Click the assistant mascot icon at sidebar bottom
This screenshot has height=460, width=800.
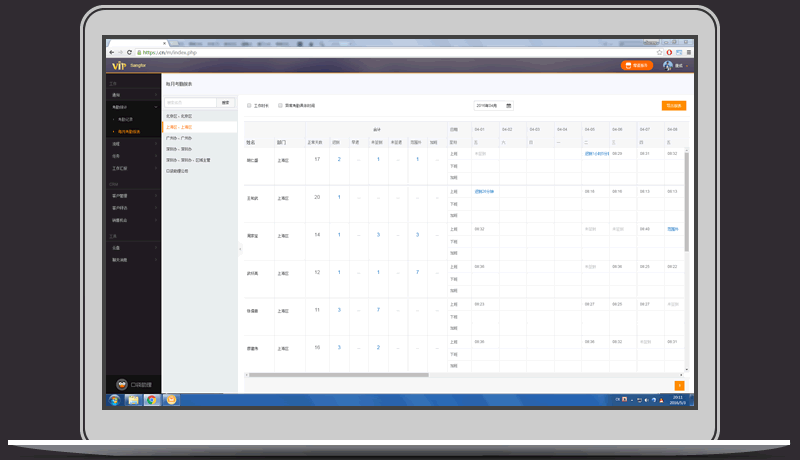[x=122, y=383]
